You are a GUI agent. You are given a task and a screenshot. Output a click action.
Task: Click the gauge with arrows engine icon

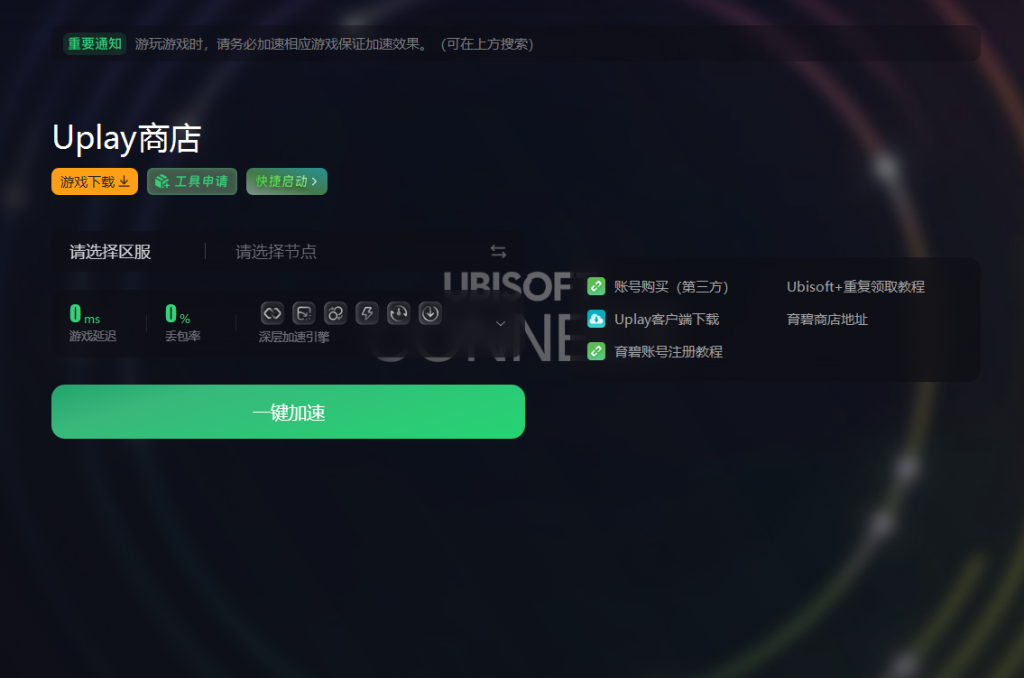point(398,314)
